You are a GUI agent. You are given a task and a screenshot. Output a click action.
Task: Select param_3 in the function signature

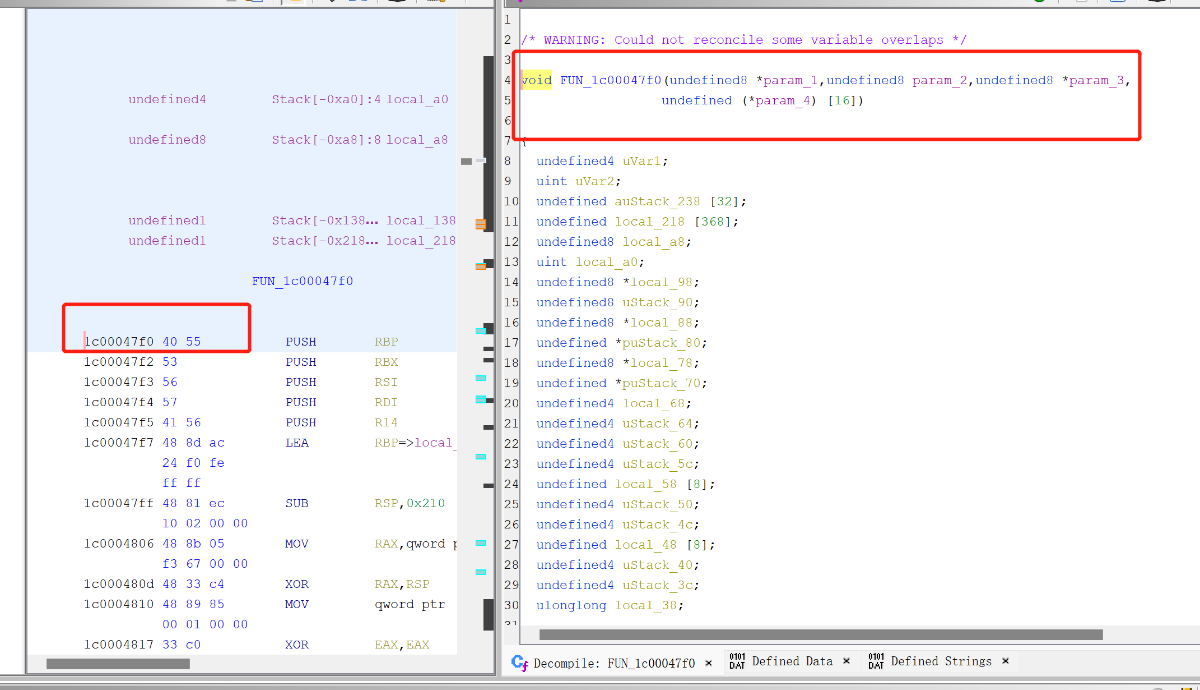click(1095, 80)
